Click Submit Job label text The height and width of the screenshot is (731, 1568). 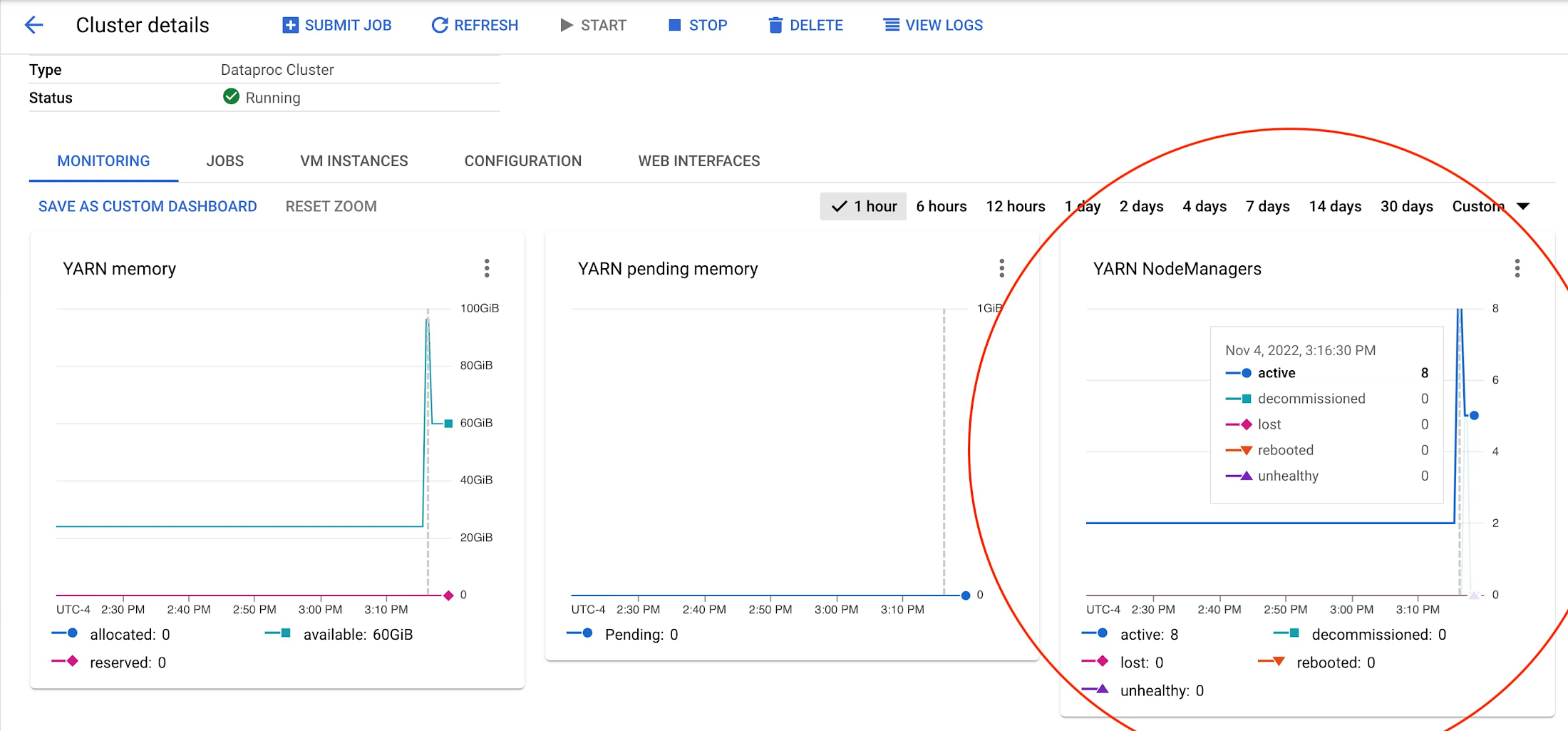coord(348,25)
